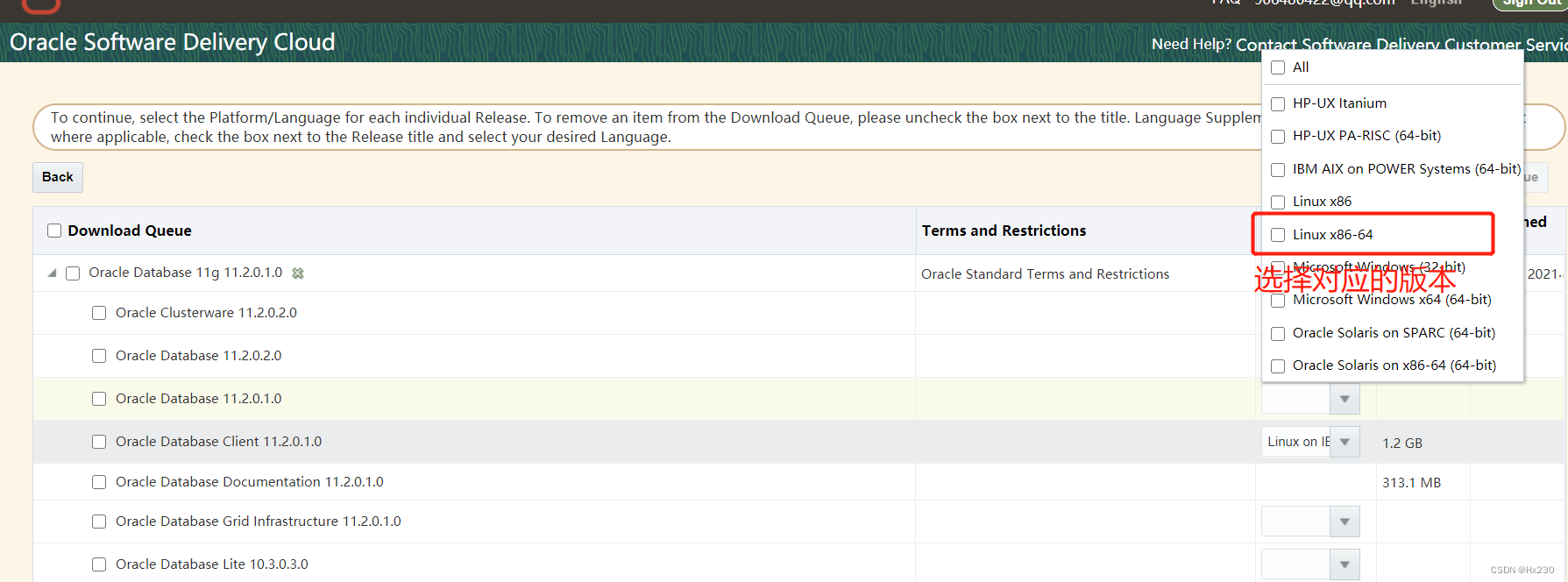Collapse the Oracle Database 11g 11.2.0.1.0 tree
This screenshot has width=1568, height=582.
point(52,273)
